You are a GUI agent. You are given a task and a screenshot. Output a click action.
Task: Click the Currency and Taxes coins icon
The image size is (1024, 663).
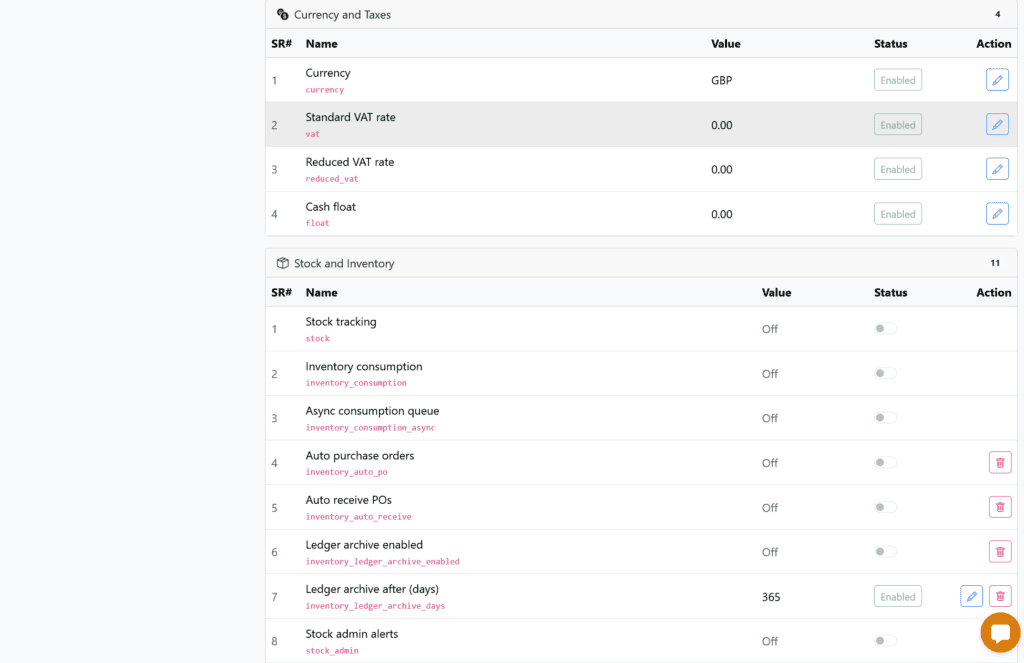click(282, 14)
